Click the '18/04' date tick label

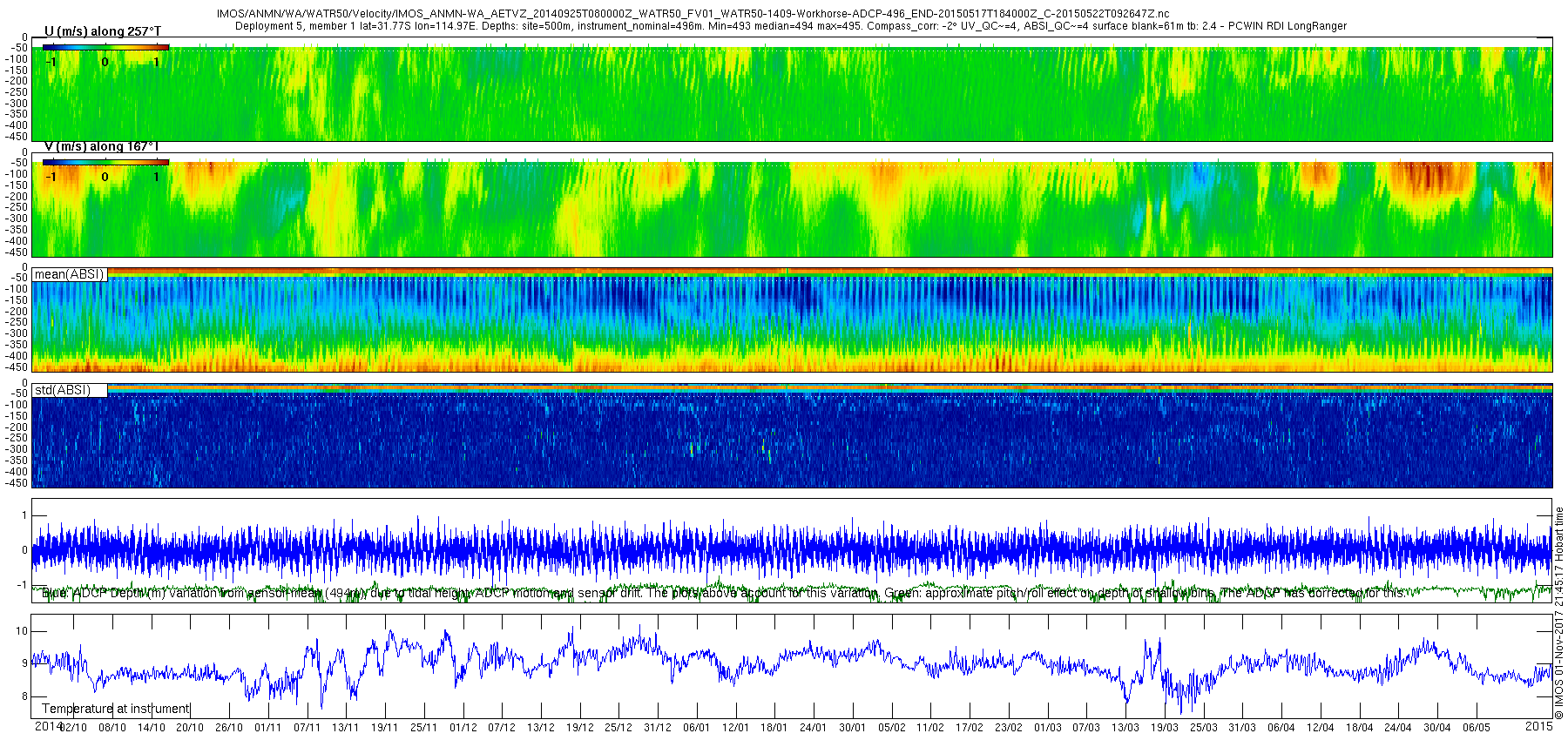[1360, 728]
